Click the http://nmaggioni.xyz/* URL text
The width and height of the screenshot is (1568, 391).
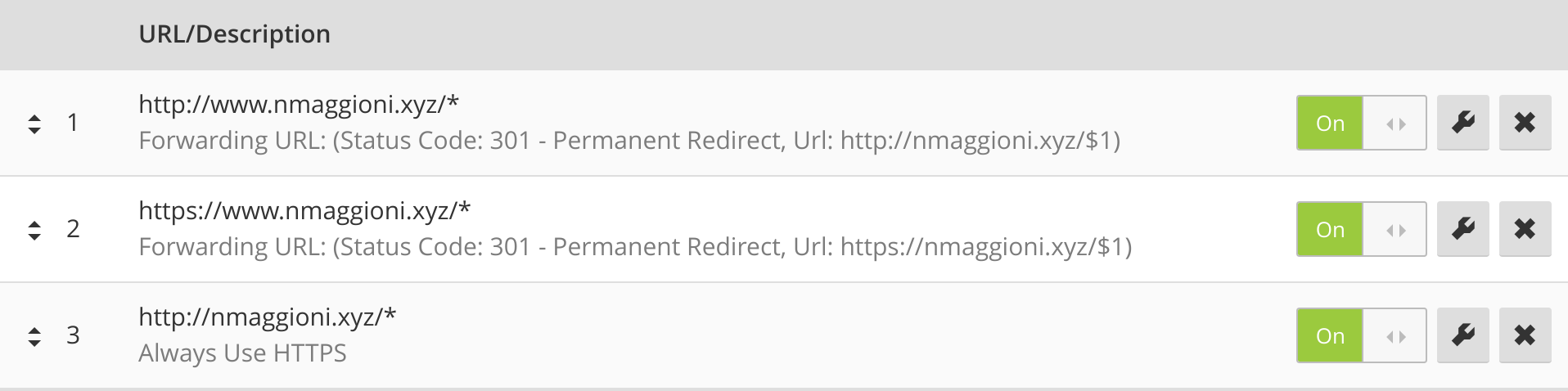(x=268, y=317)
